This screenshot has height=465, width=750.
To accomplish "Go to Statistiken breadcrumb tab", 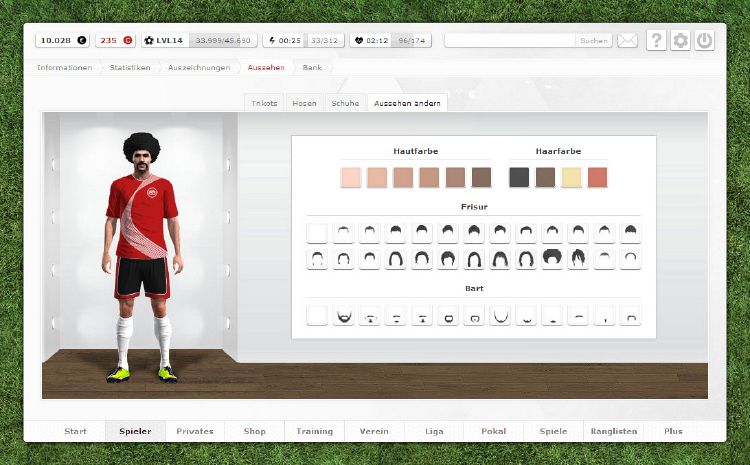I will click(x=131, y=67).
